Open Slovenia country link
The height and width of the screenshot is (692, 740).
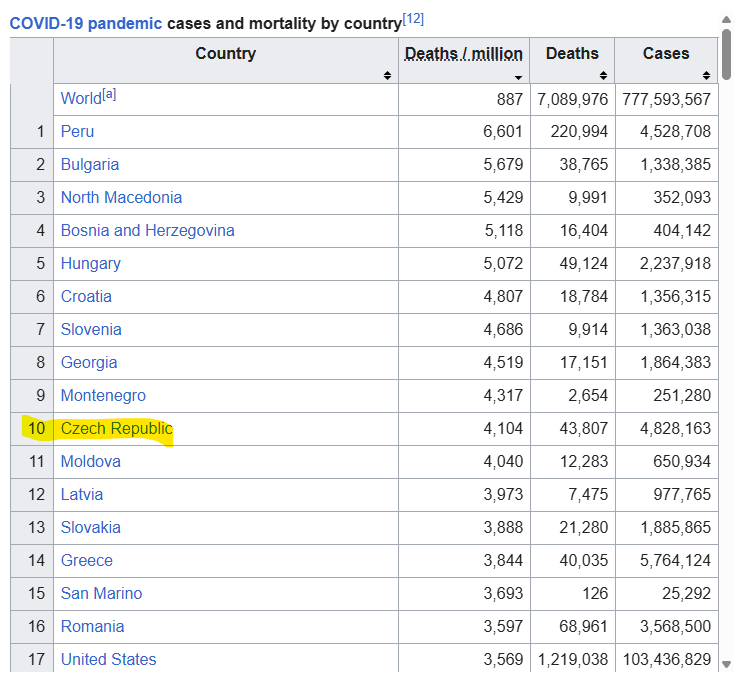point(91,329)
